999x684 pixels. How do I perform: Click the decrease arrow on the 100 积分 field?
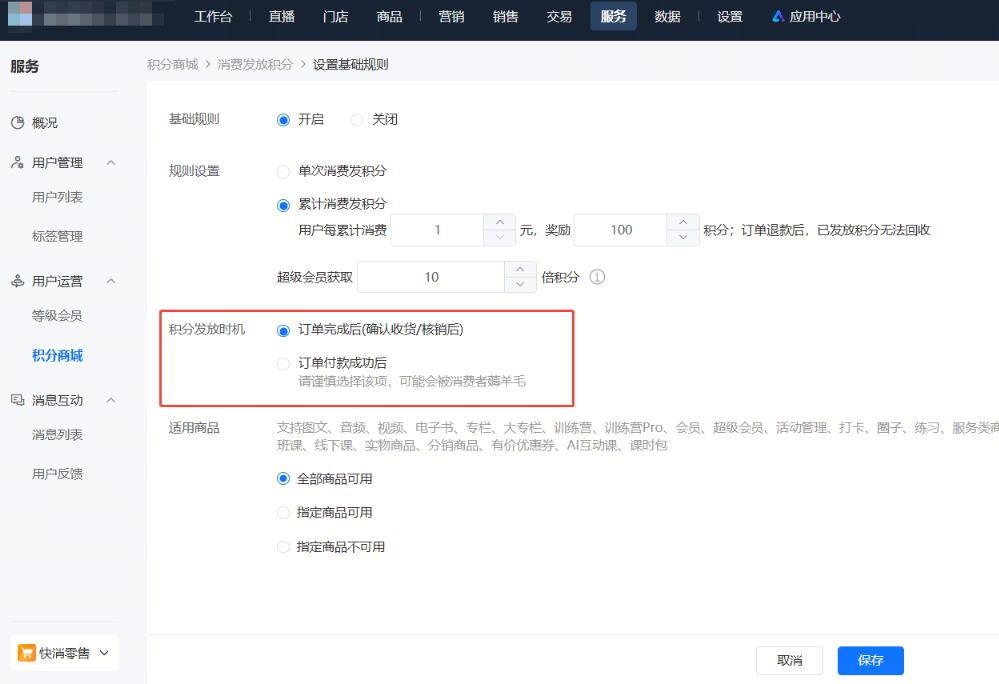click(x=681, y=237)
